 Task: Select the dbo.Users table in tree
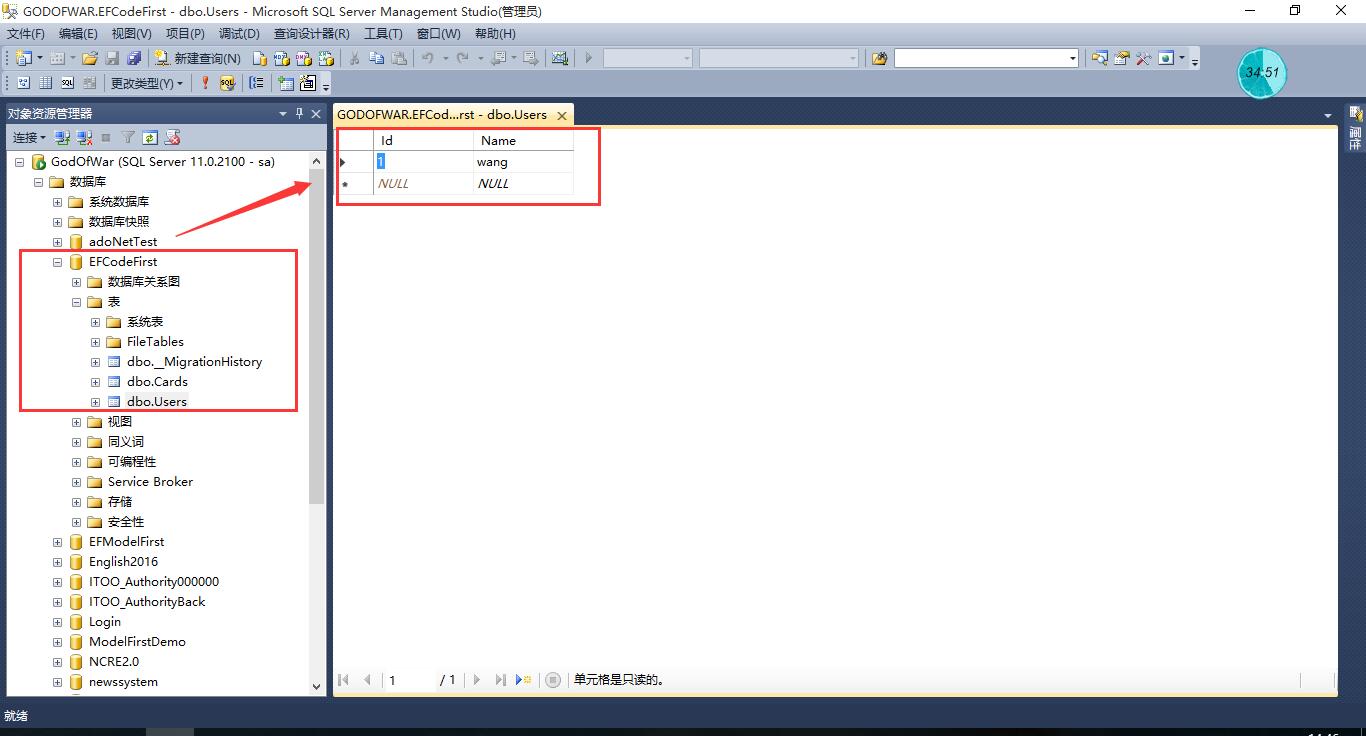click(157, 402)
